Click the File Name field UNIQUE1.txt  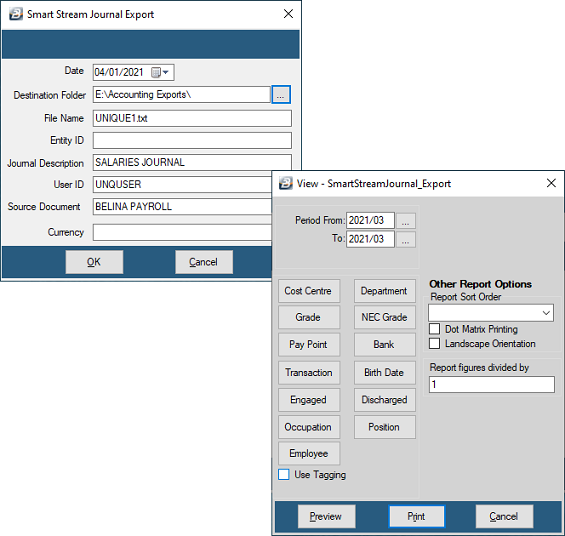tap(192, 118)
